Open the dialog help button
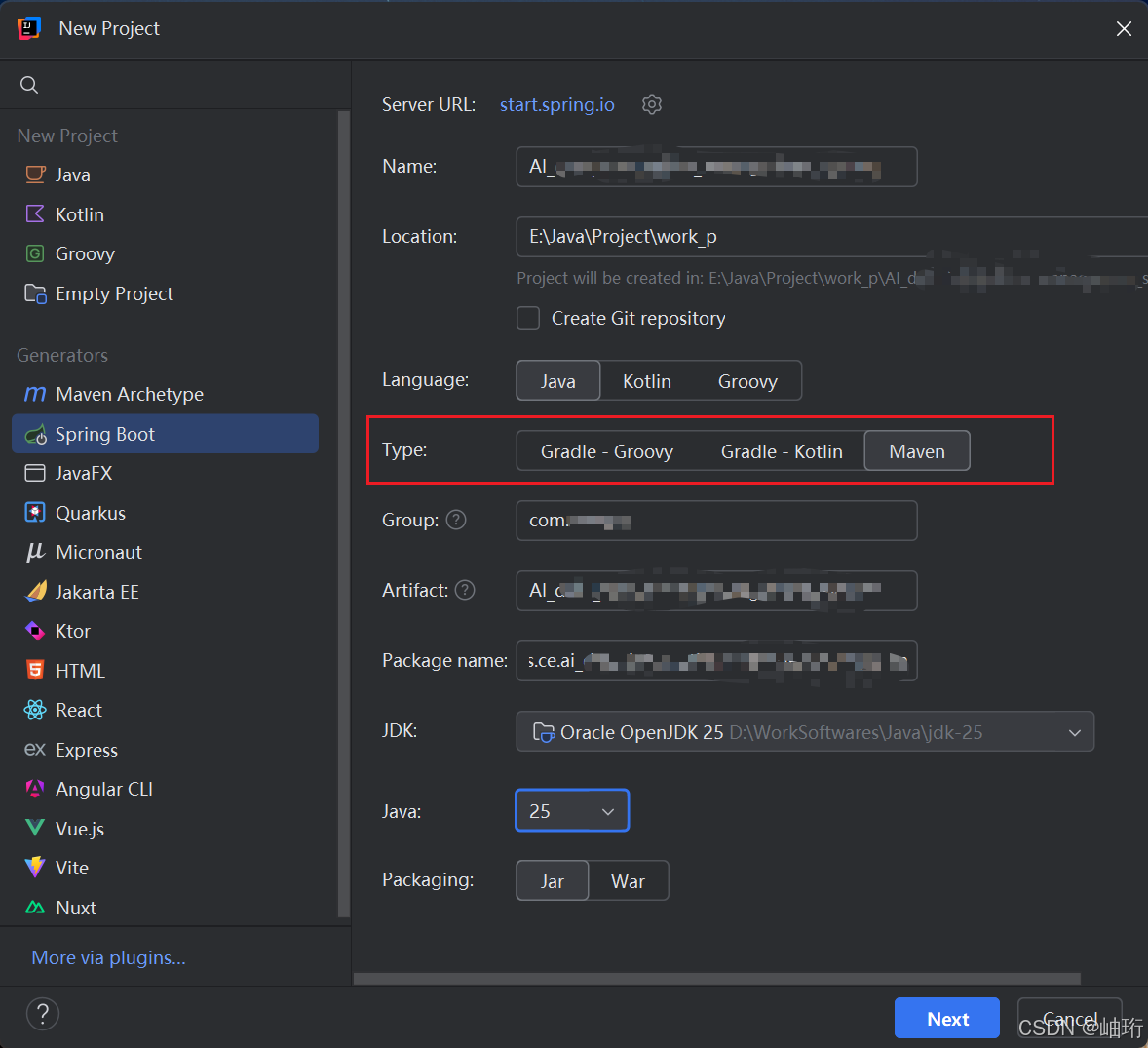This screenshot has height=1048, width=1148. pos(43,1014)
